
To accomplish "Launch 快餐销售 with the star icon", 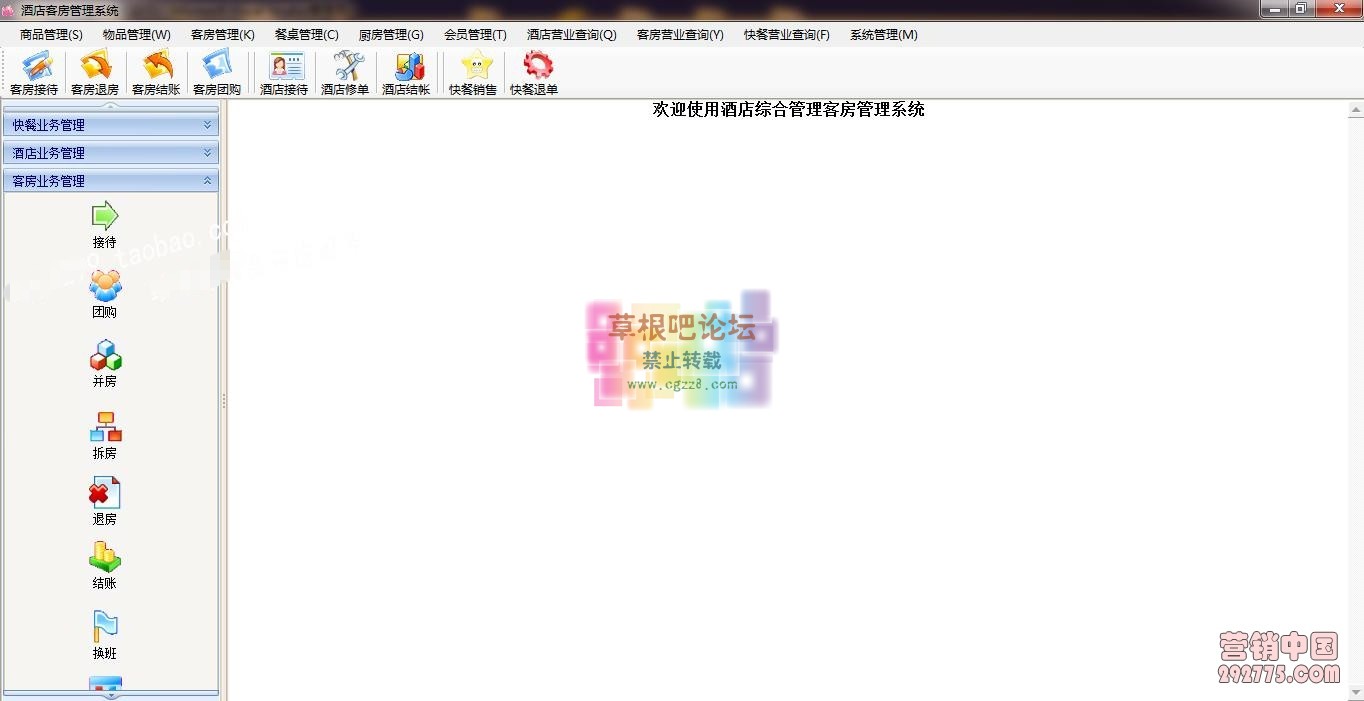I will pyautogui.click(x=473, y=73).
